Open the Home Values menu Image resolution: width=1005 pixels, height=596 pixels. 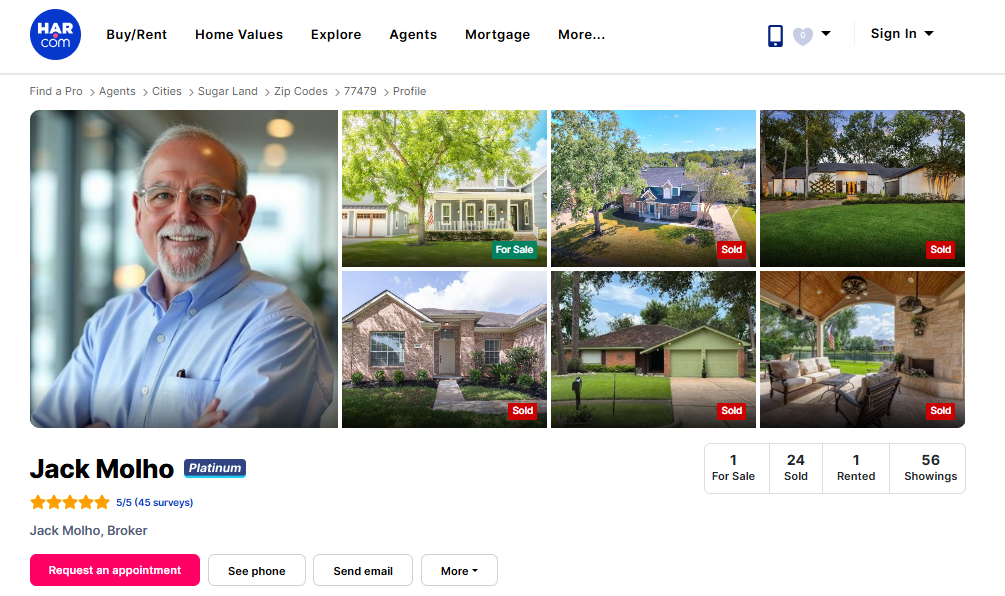tap(239, 35)
